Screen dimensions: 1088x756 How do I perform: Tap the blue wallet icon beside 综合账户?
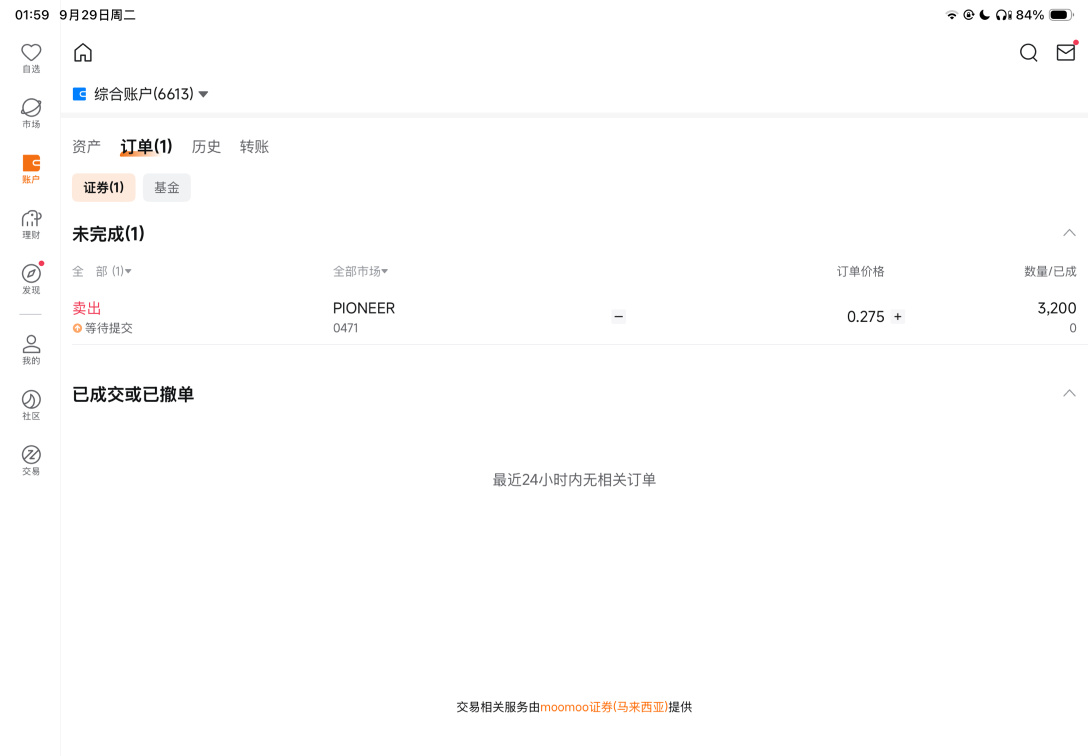click(x=80, y=94)
